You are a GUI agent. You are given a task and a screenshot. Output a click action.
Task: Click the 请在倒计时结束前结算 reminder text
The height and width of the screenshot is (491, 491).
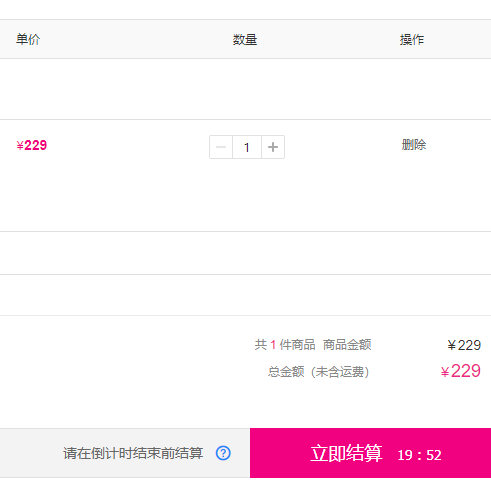tap(133, 453)
